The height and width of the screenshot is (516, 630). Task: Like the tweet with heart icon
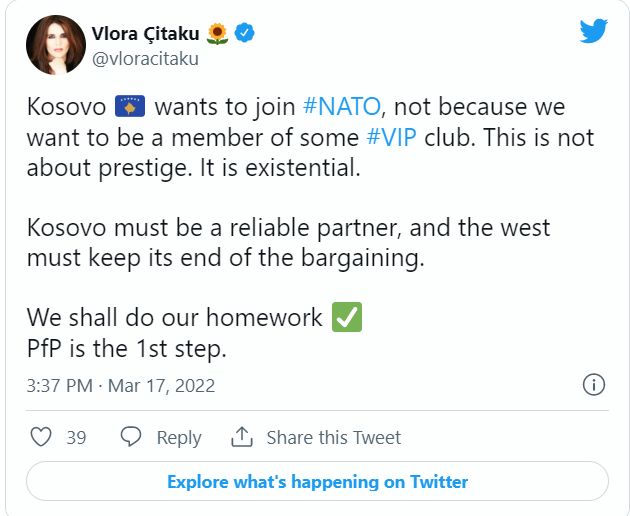41,436
